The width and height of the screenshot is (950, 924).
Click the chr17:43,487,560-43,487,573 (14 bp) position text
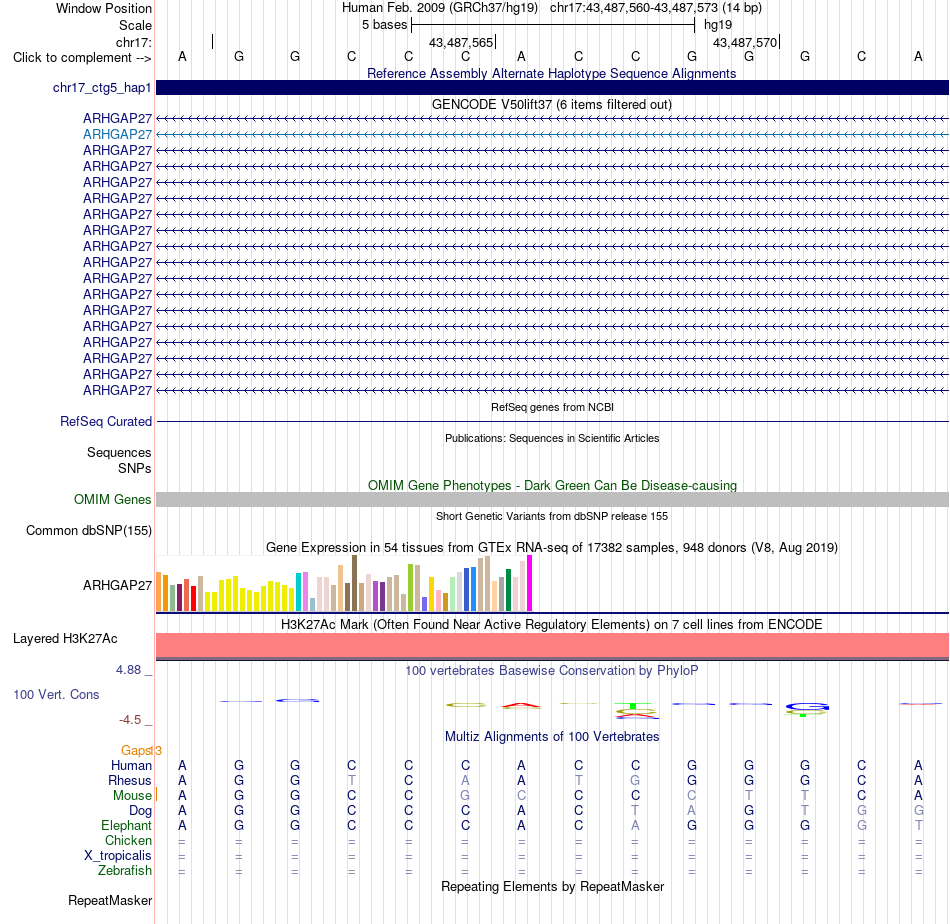pos(656,8)
